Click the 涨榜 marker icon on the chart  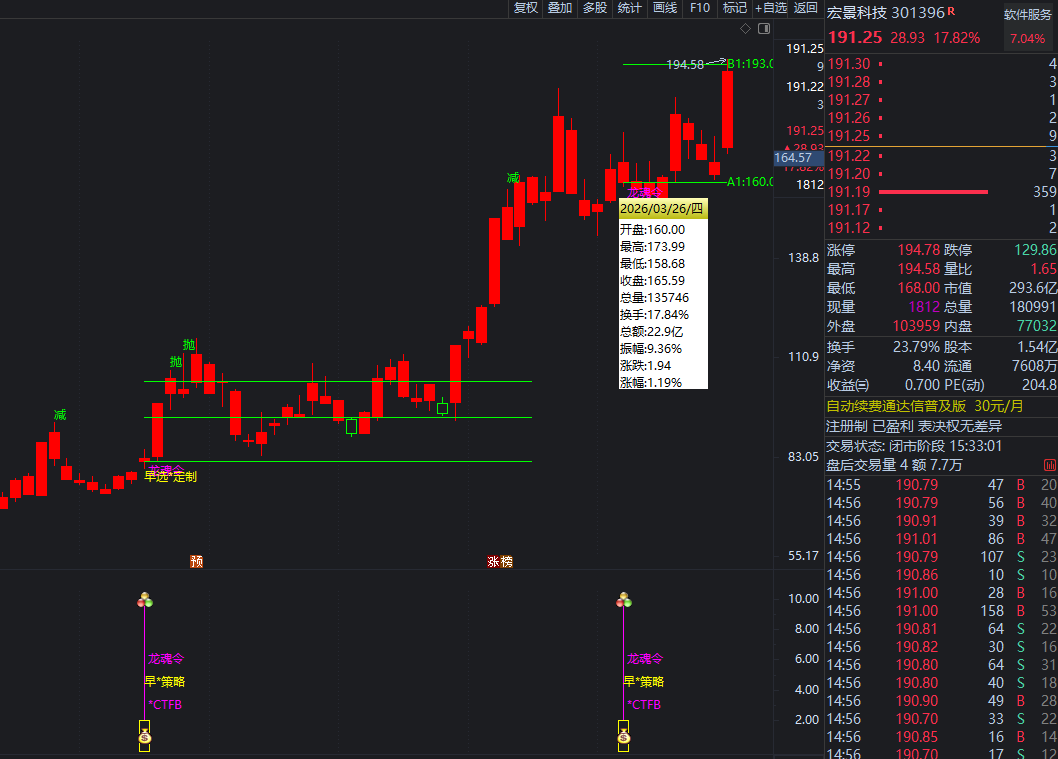click(x=500, y=562)
